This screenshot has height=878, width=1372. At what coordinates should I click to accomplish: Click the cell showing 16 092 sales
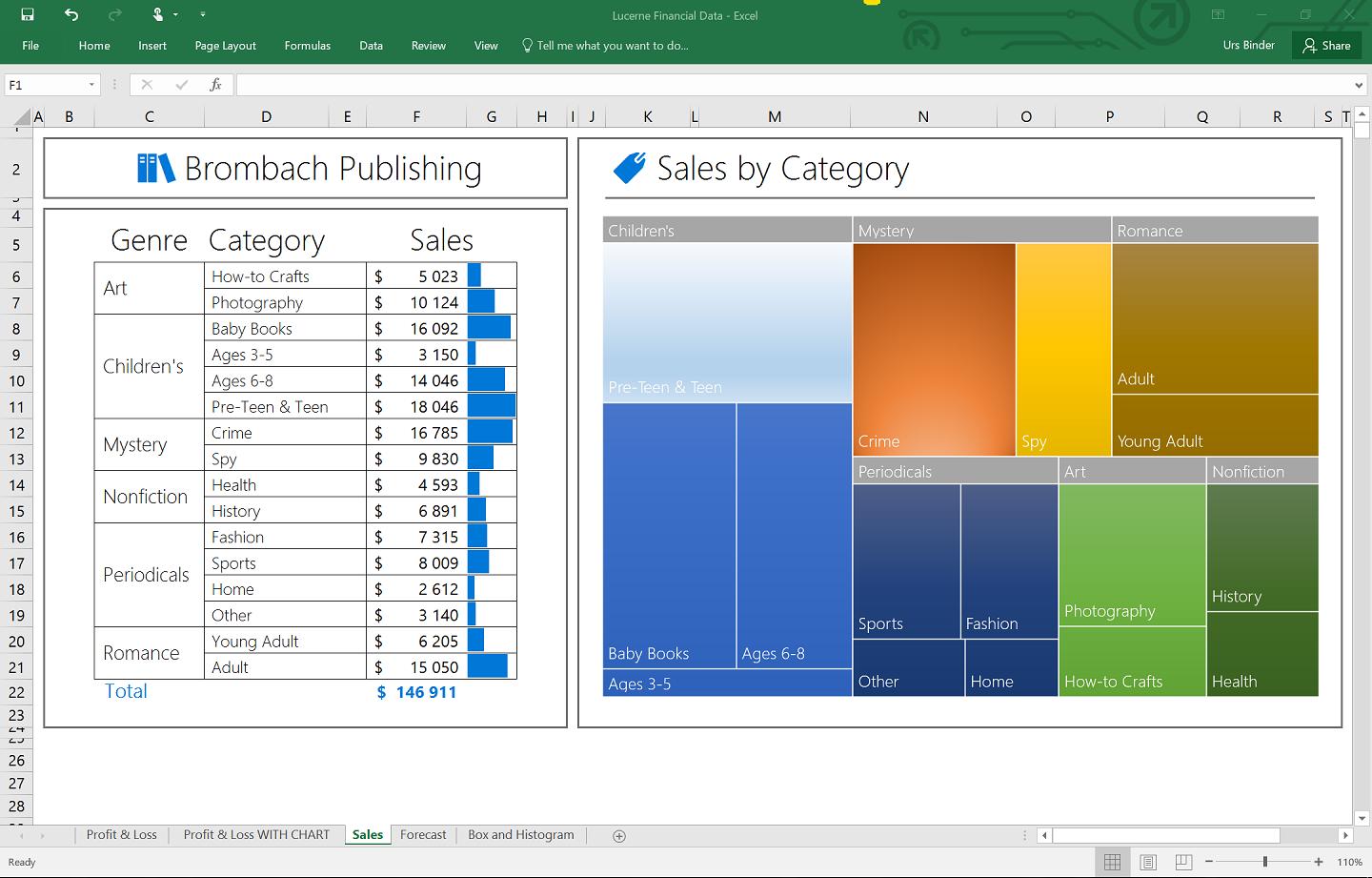[x=416, y=328]
